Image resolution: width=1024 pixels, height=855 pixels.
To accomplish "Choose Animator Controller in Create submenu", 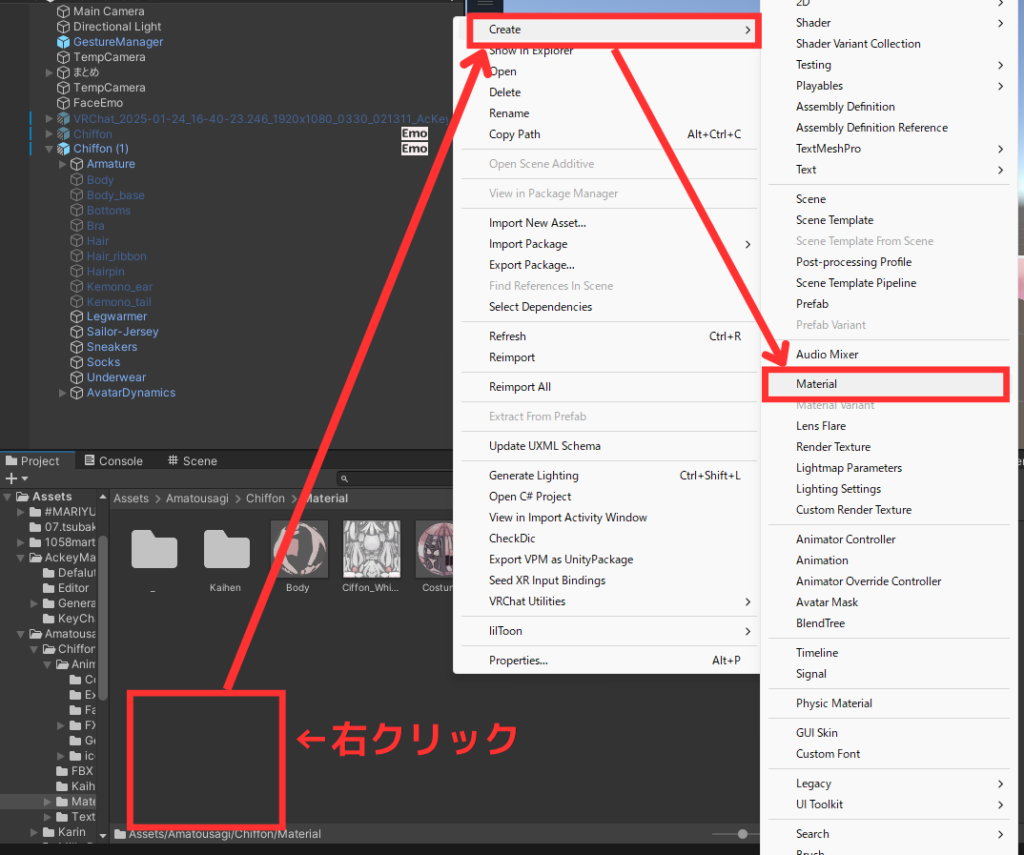I will [845, 539].
